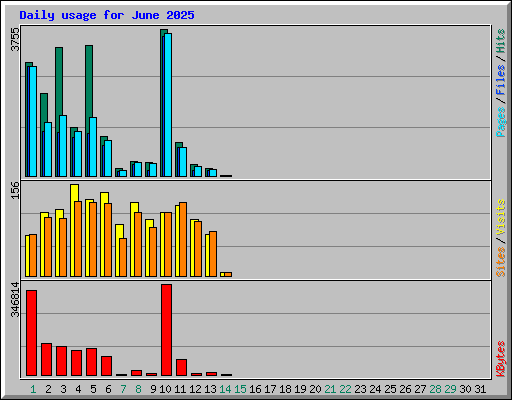
Task: Select green day 22 label
Action: pyautogui.click(x=345, y=389)
